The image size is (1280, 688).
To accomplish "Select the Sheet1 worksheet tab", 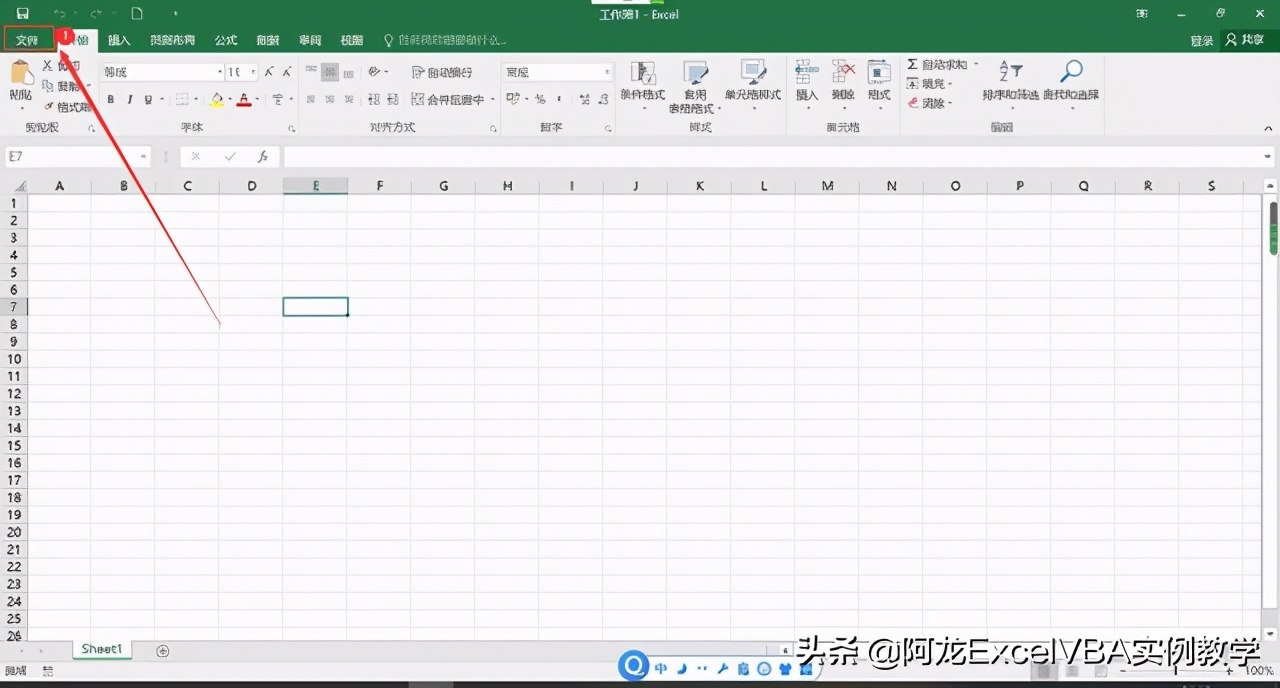I will [102, 650].
